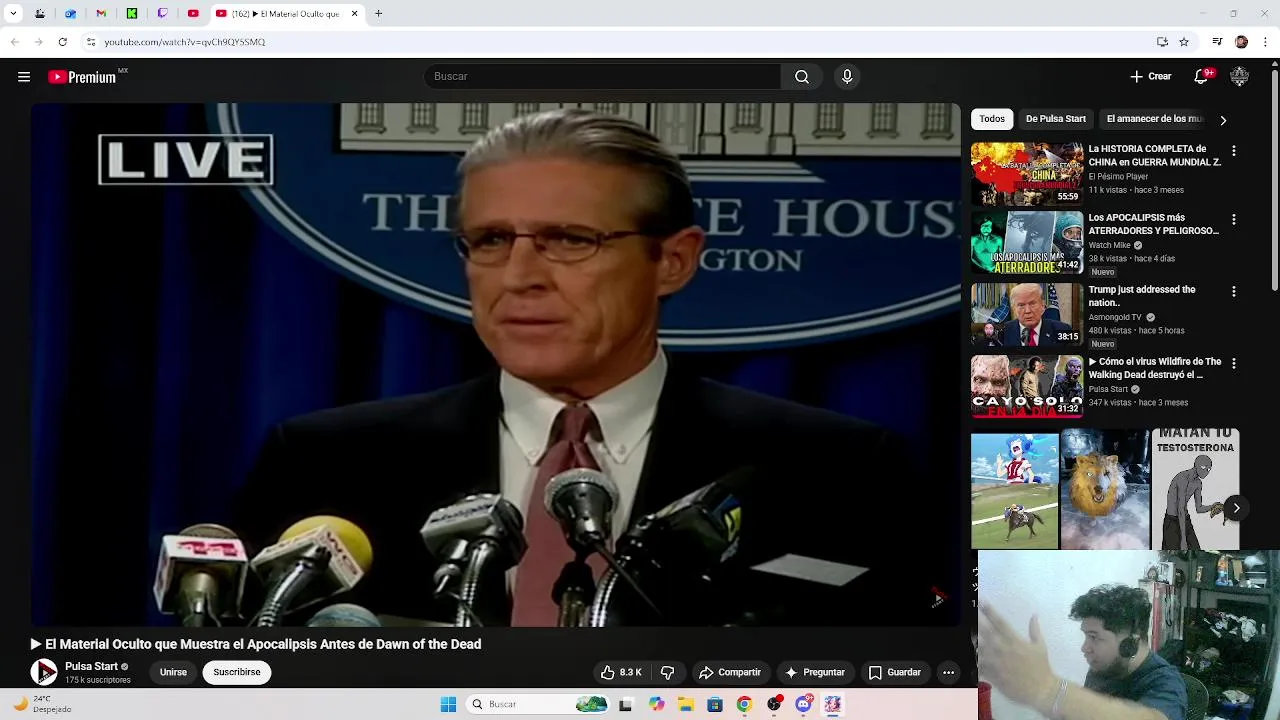Open options for Los APOCALIPSIS video

tap(1233, 219)
